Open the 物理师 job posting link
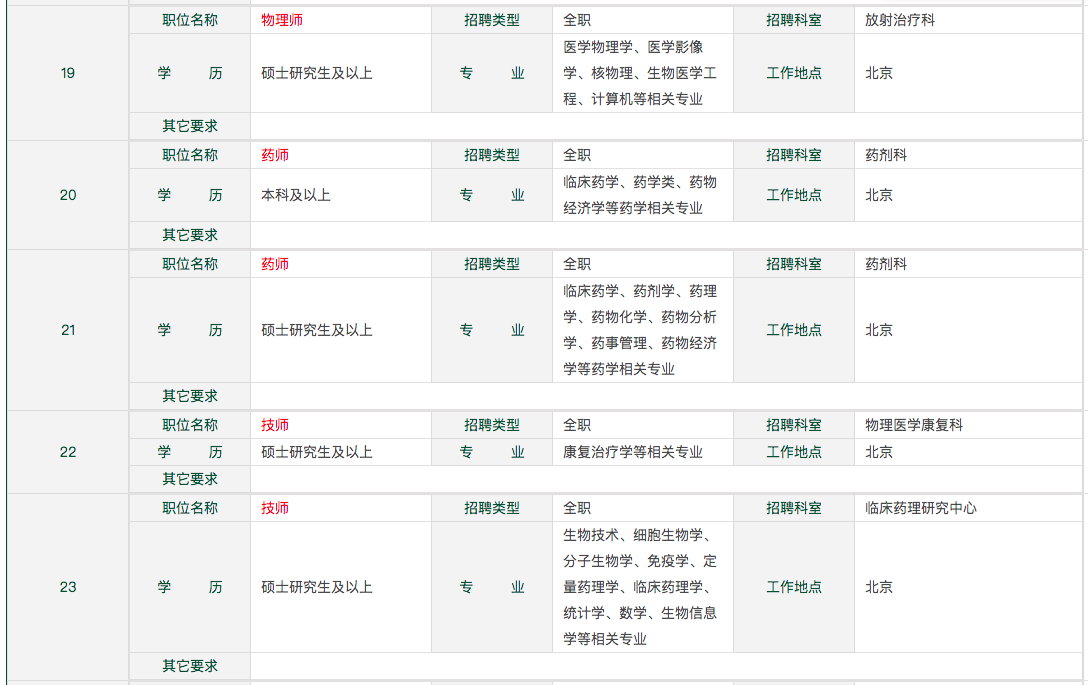The image size is (1088, 685). coord(277,19)
